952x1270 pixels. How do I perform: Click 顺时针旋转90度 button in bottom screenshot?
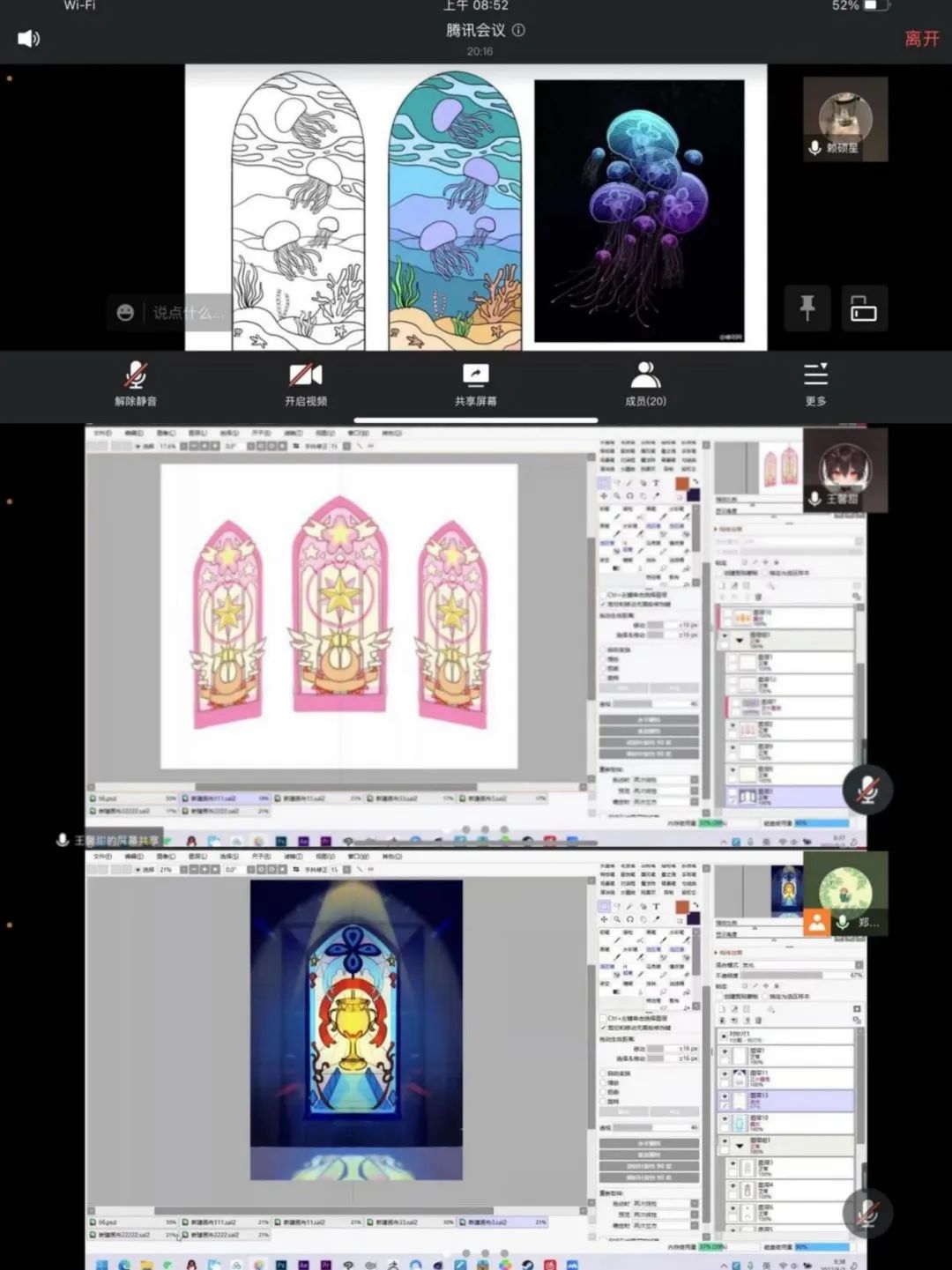tap(649, 1177)
